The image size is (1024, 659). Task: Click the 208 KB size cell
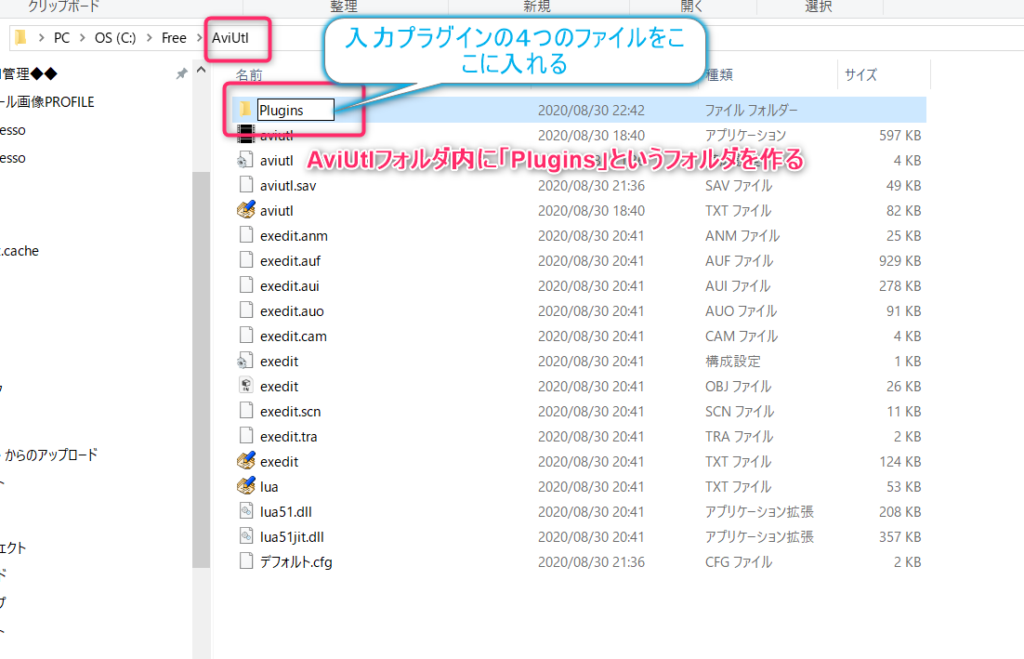click(x=900, y=511)
